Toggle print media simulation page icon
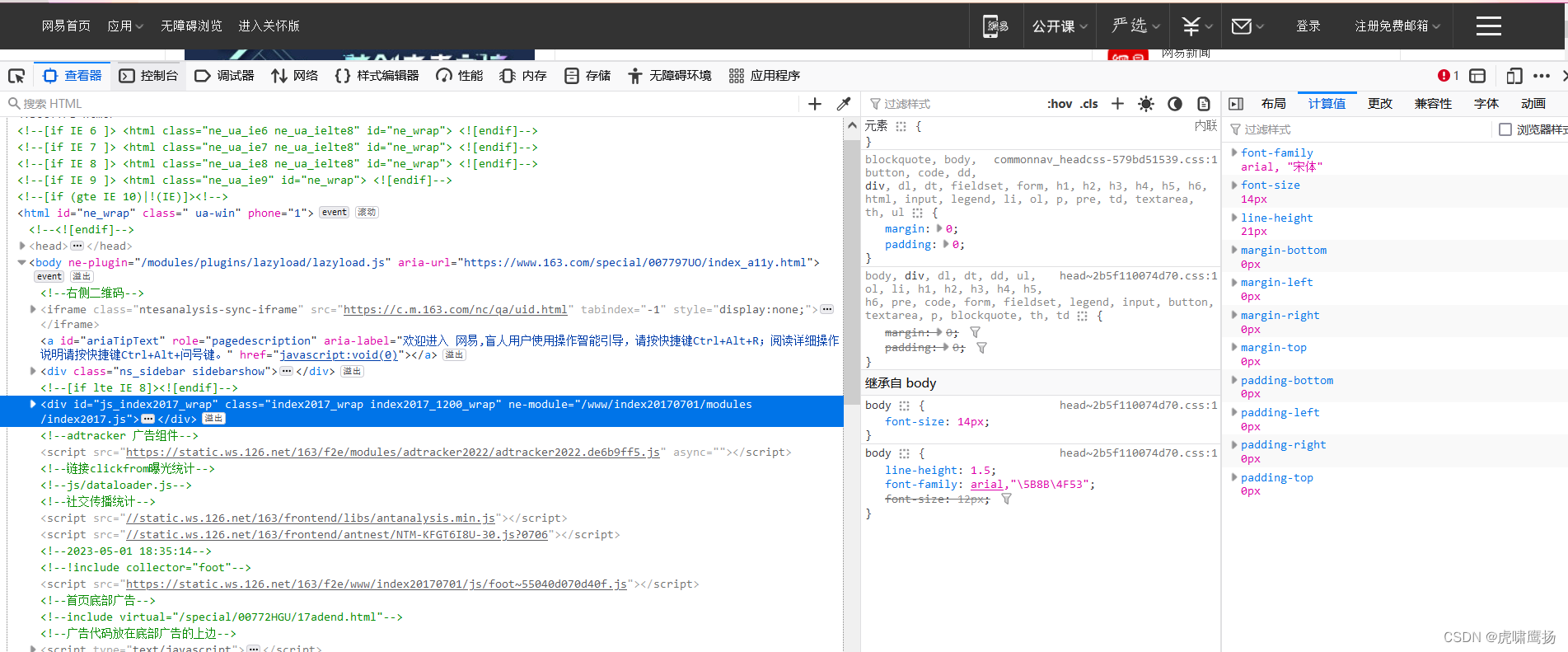The height and width of the screenshot is (652, 1568). 1204,104
